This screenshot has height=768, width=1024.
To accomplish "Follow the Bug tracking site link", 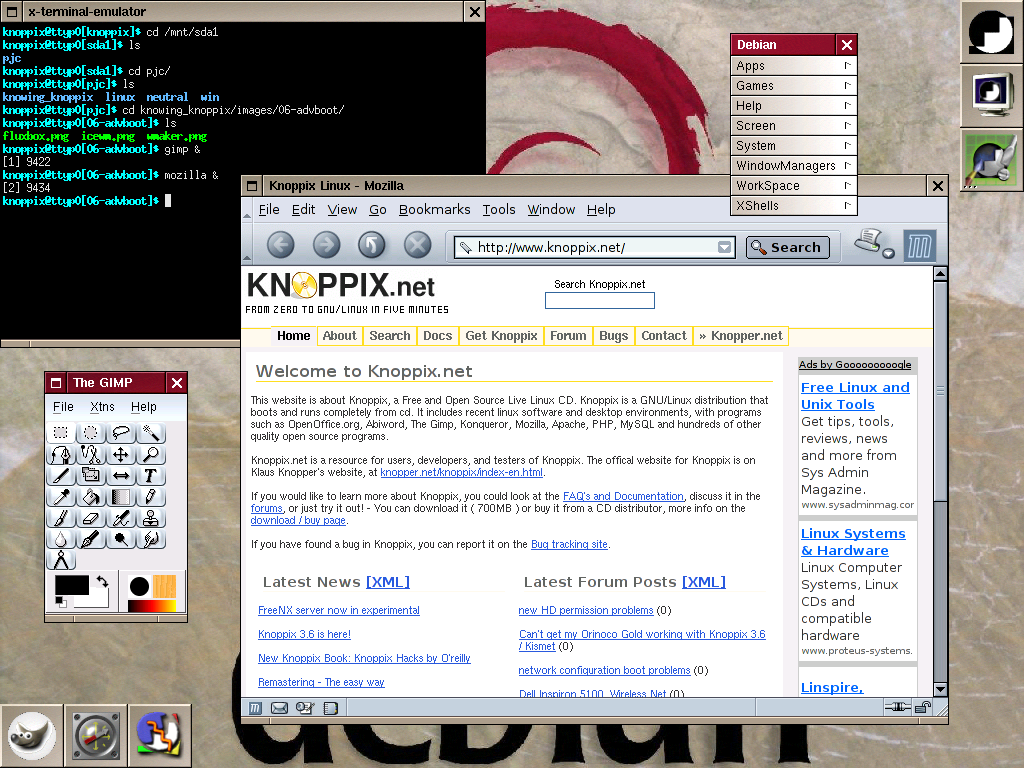I will 569,544.
